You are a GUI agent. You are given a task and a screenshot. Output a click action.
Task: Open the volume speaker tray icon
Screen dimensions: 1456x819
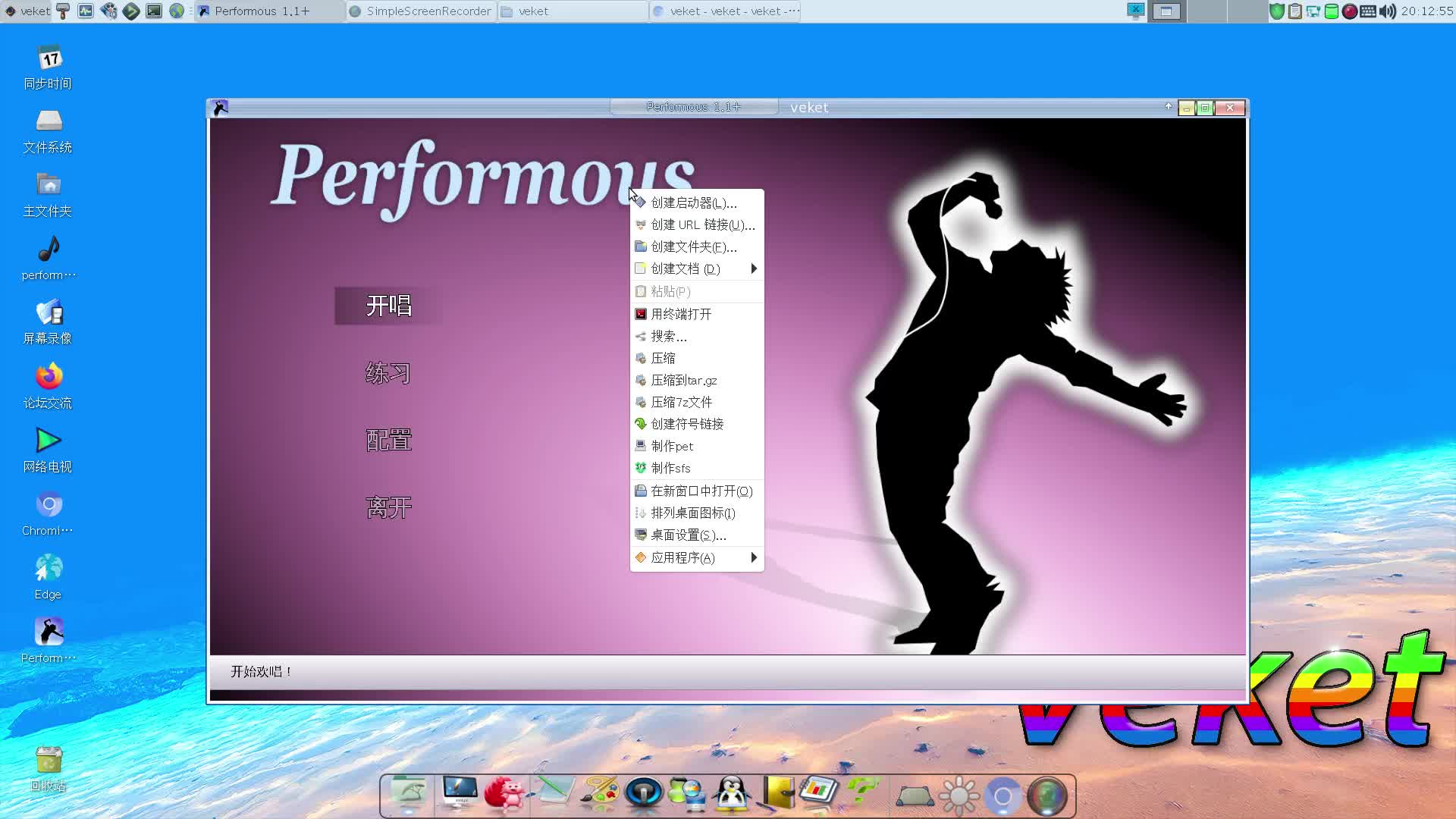pos(1387,11)
